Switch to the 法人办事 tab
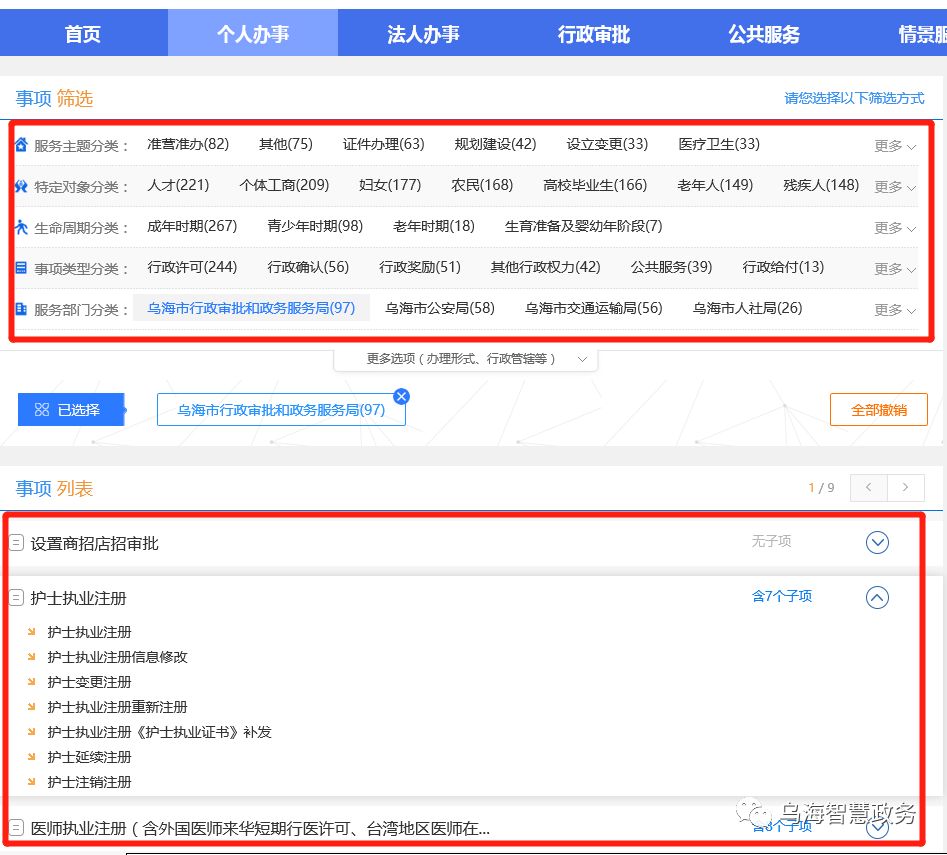Viewport: 947px width, 855px height. pos(423,33)
